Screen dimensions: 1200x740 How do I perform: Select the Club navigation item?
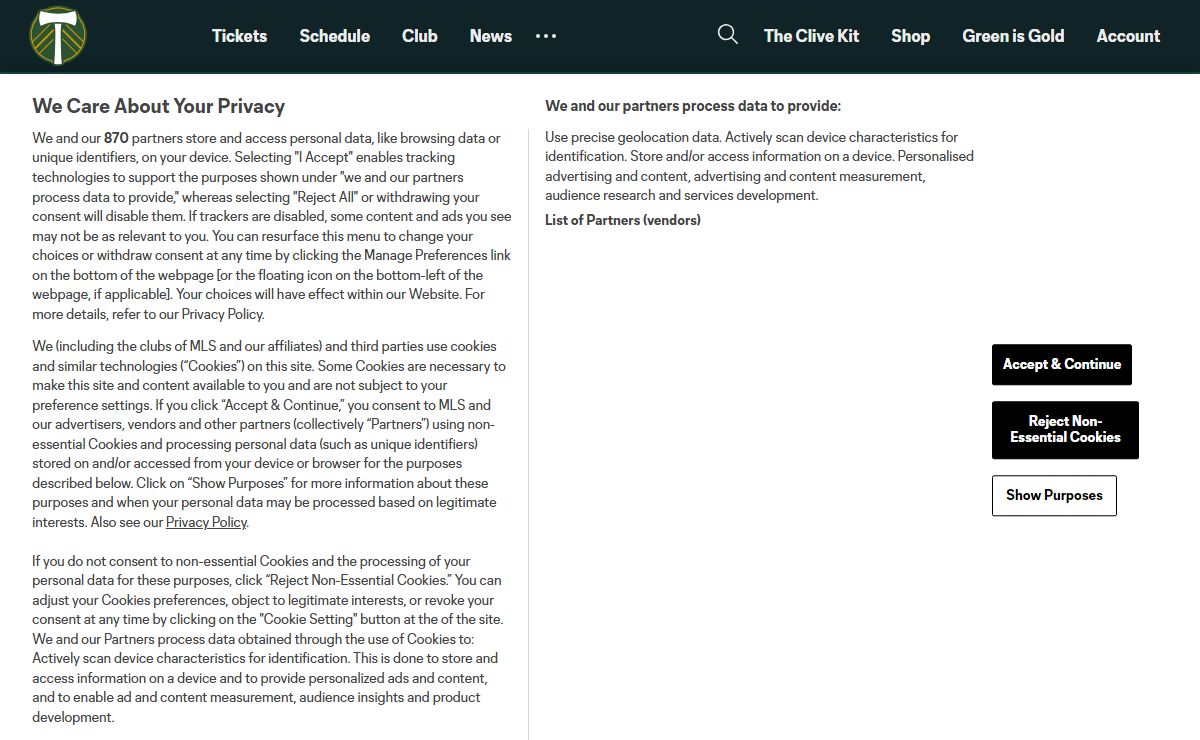pos(420,36)
